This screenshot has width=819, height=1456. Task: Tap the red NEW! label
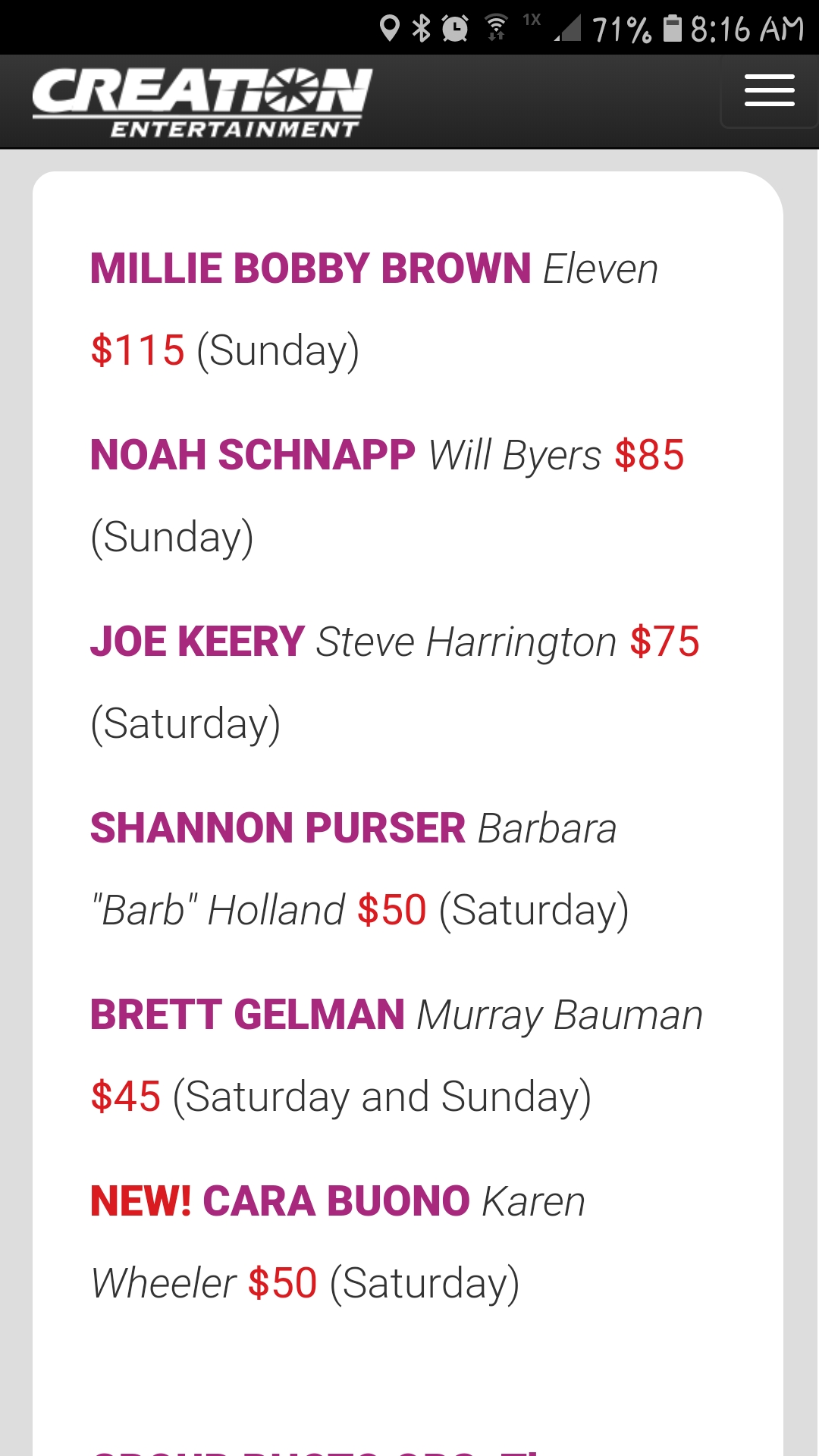(x=141, y=1201)
